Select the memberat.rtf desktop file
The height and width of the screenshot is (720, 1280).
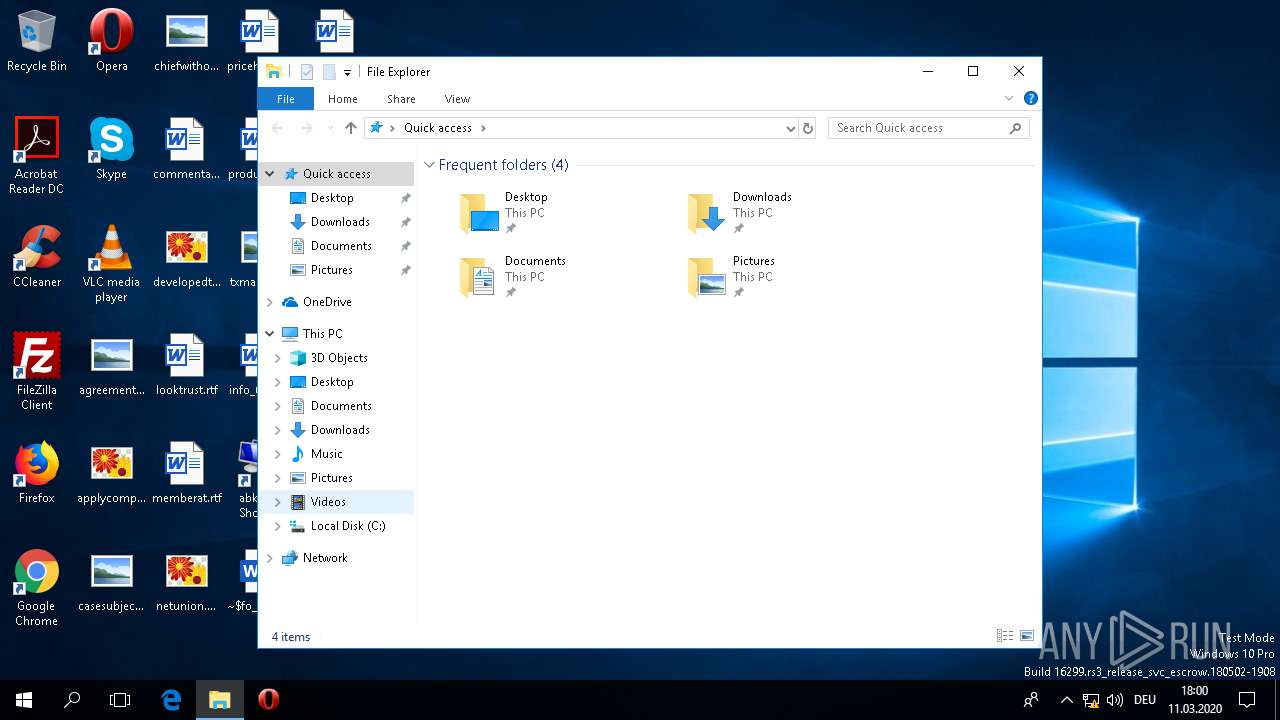186,473
